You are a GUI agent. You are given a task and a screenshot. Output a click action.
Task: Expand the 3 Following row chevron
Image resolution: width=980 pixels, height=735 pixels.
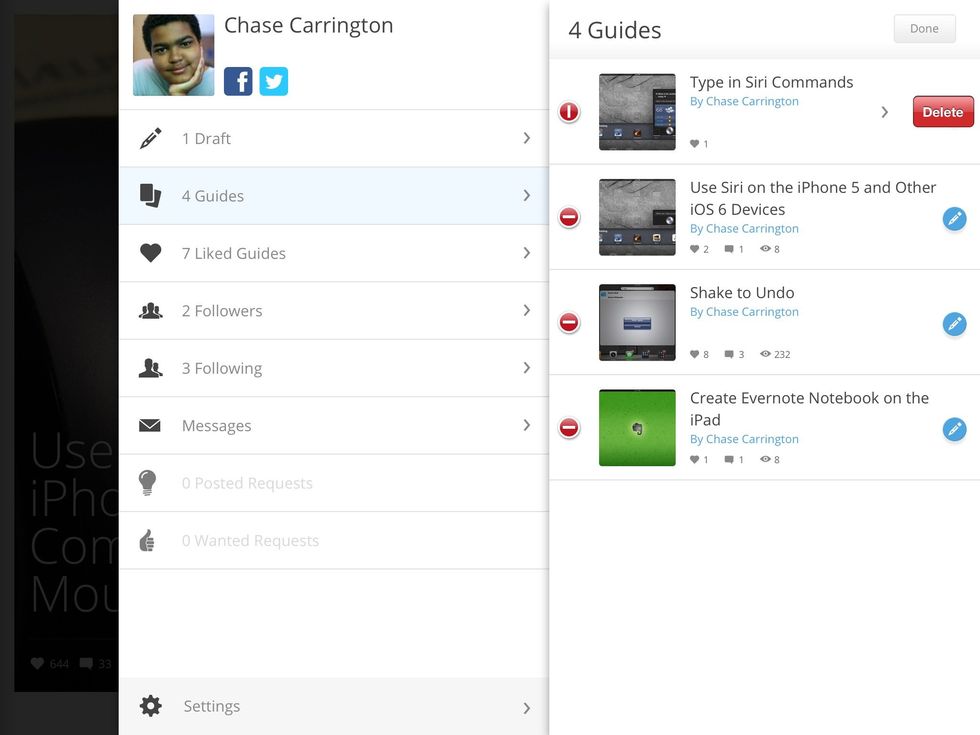point(527,368)
